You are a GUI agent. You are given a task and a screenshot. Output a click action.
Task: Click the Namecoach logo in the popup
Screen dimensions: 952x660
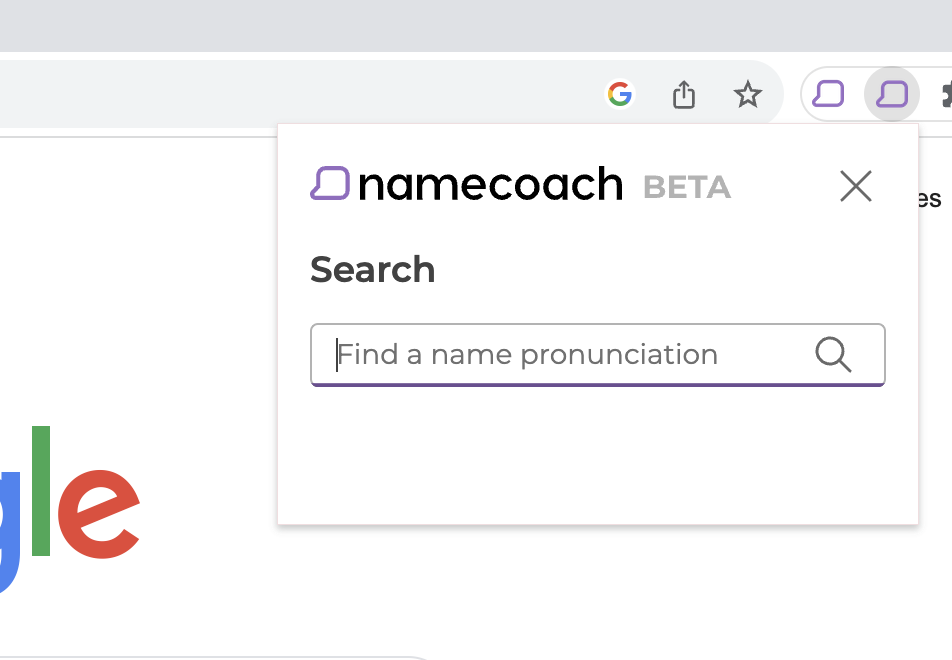tap(466, 183)
